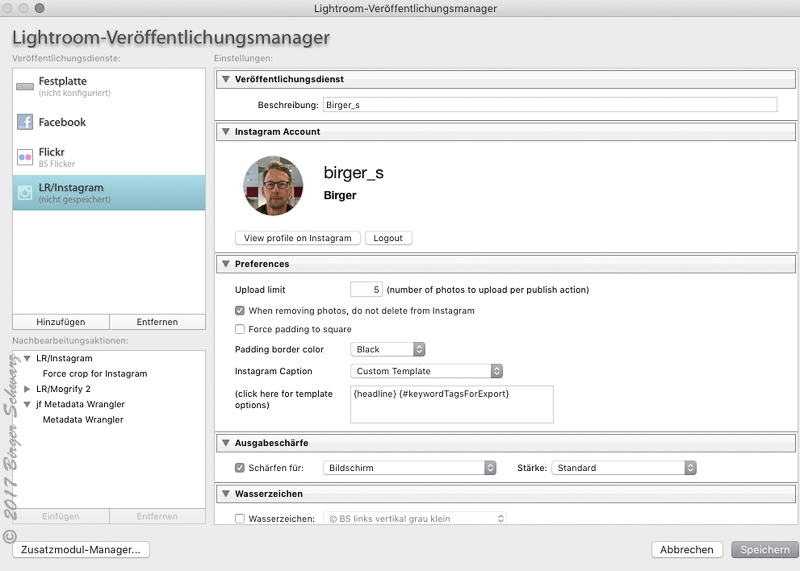Collapse the Ausgabeschärfe section triangle

[x=226, y=441]
